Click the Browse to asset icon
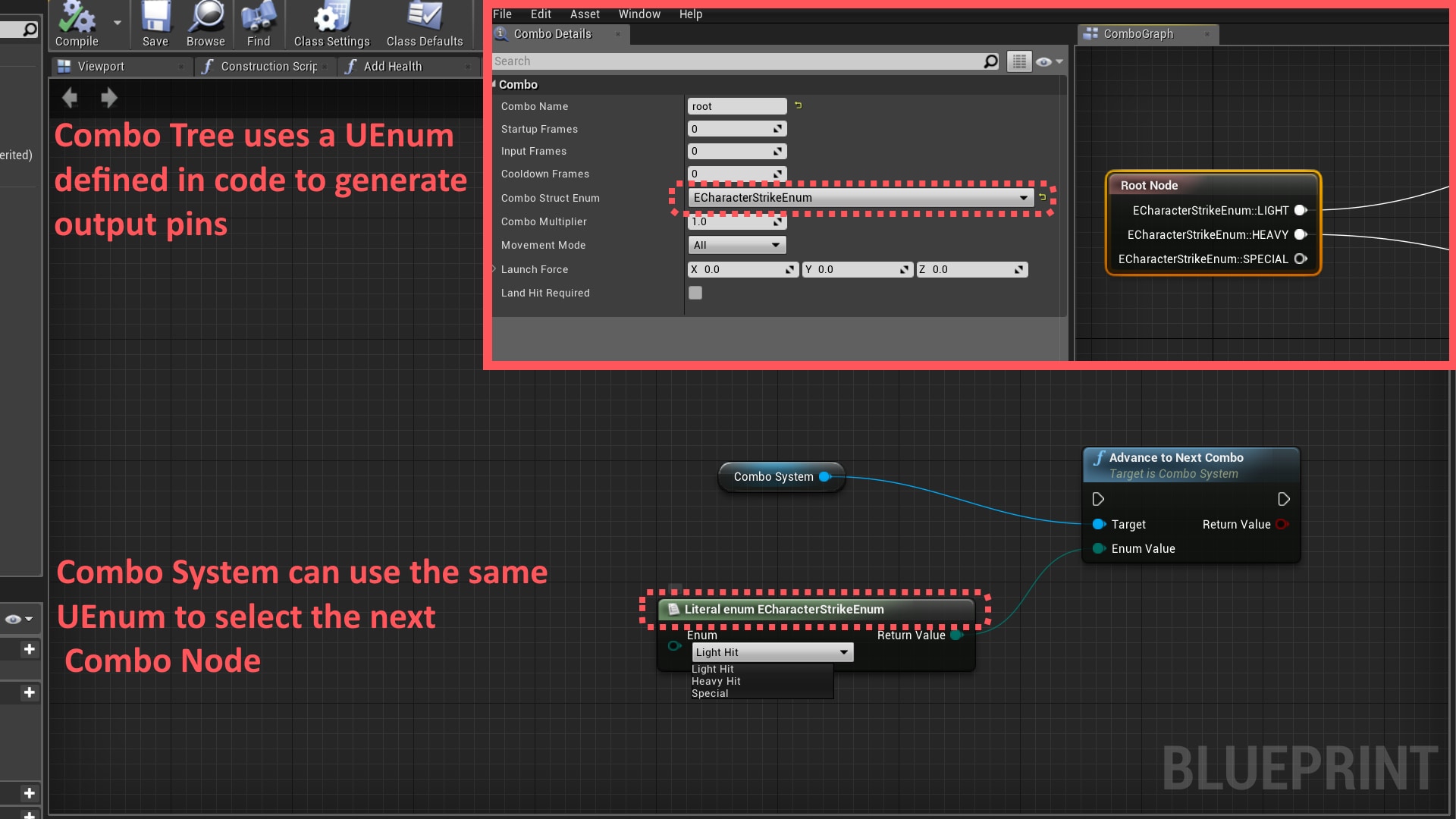This screenshot has height=819, width=1456. (206, 19)
